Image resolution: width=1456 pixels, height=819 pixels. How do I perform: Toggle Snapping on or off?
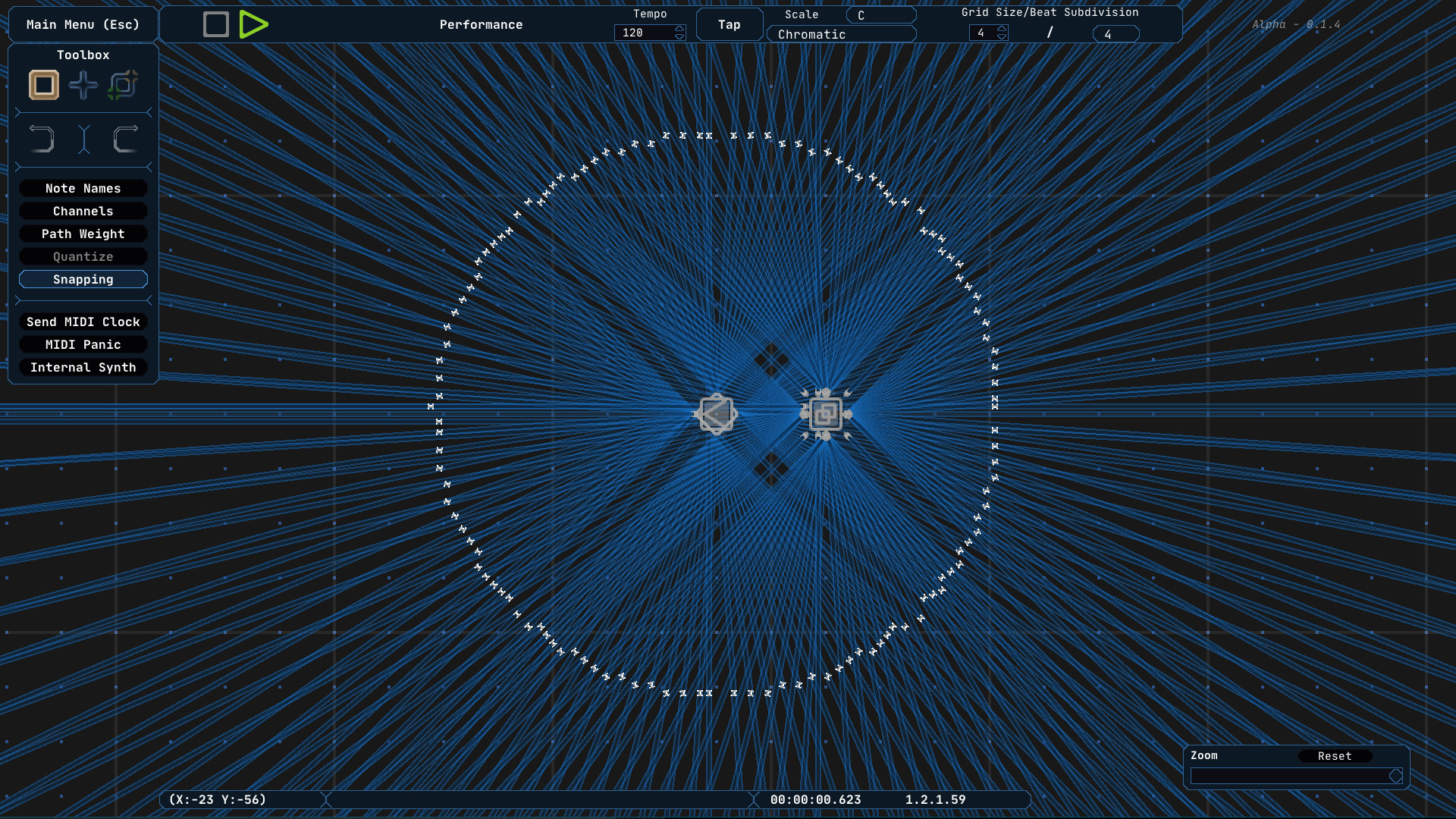coord(83,279)
